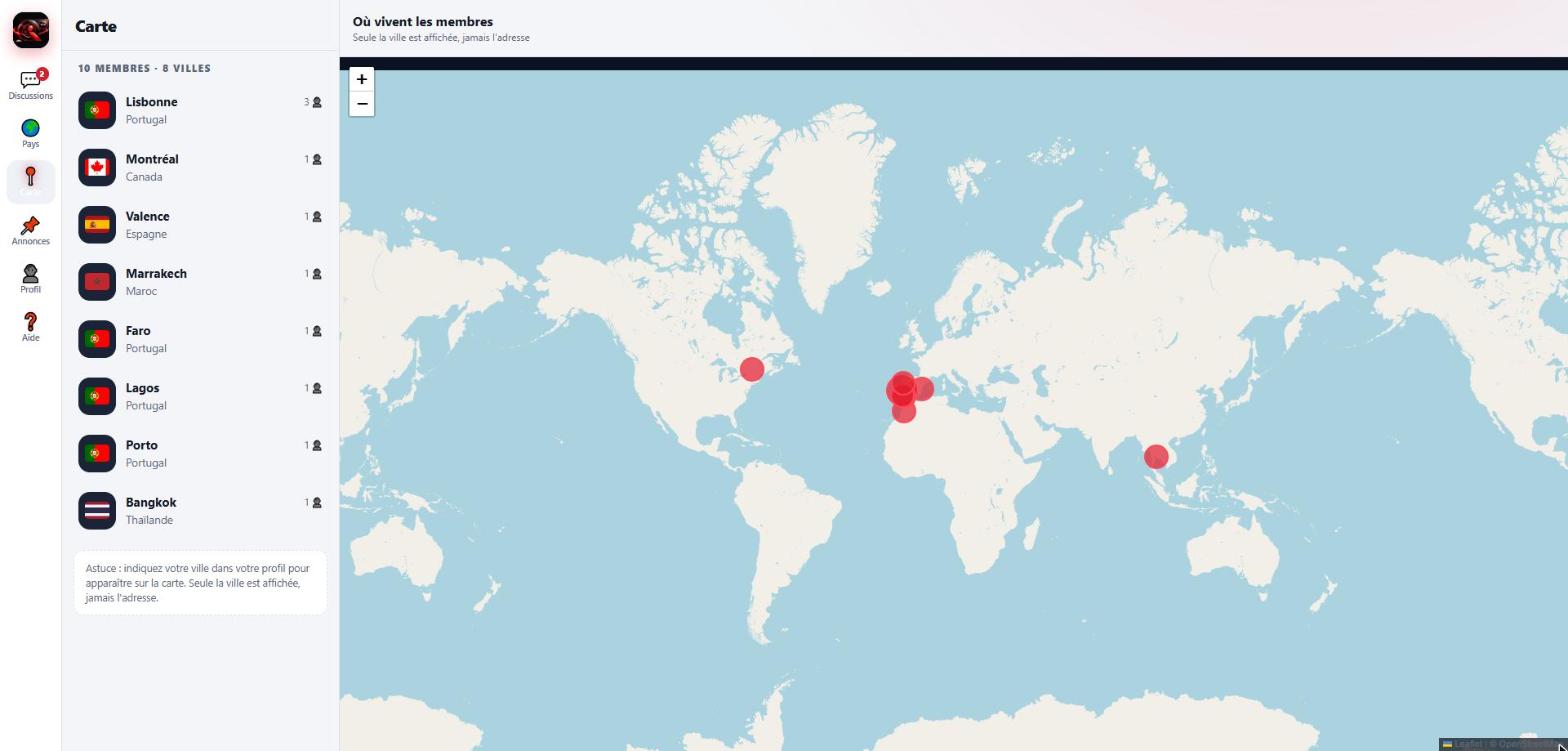1568x751 pixels.
Task: Open the Aide help section
Action: pos(30,327)
